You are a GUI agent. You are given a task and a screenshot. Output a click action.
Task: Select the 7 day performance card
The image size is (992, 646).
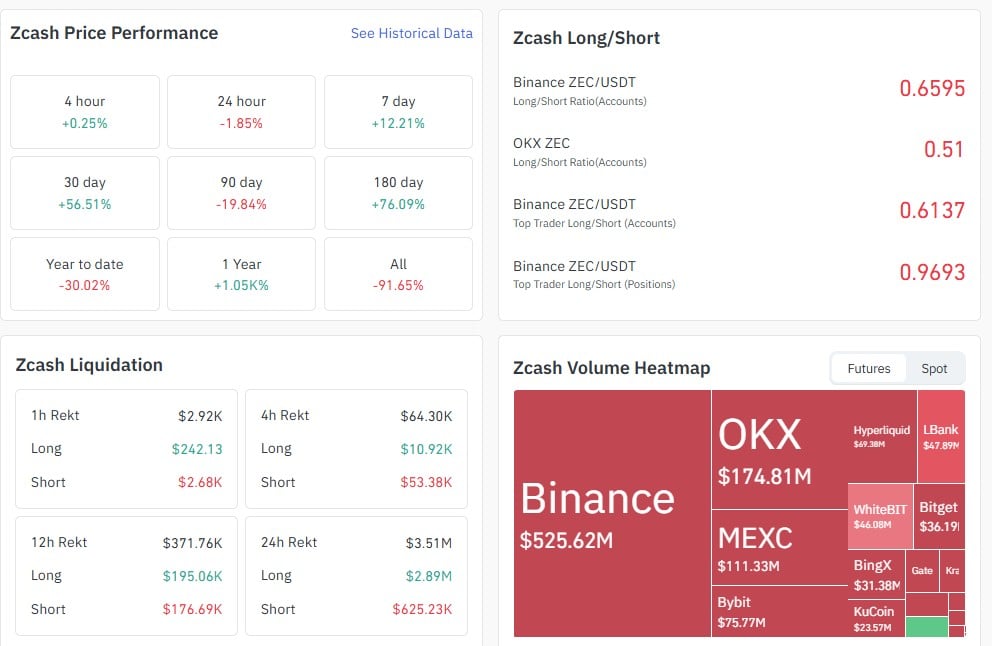[398, 113]
